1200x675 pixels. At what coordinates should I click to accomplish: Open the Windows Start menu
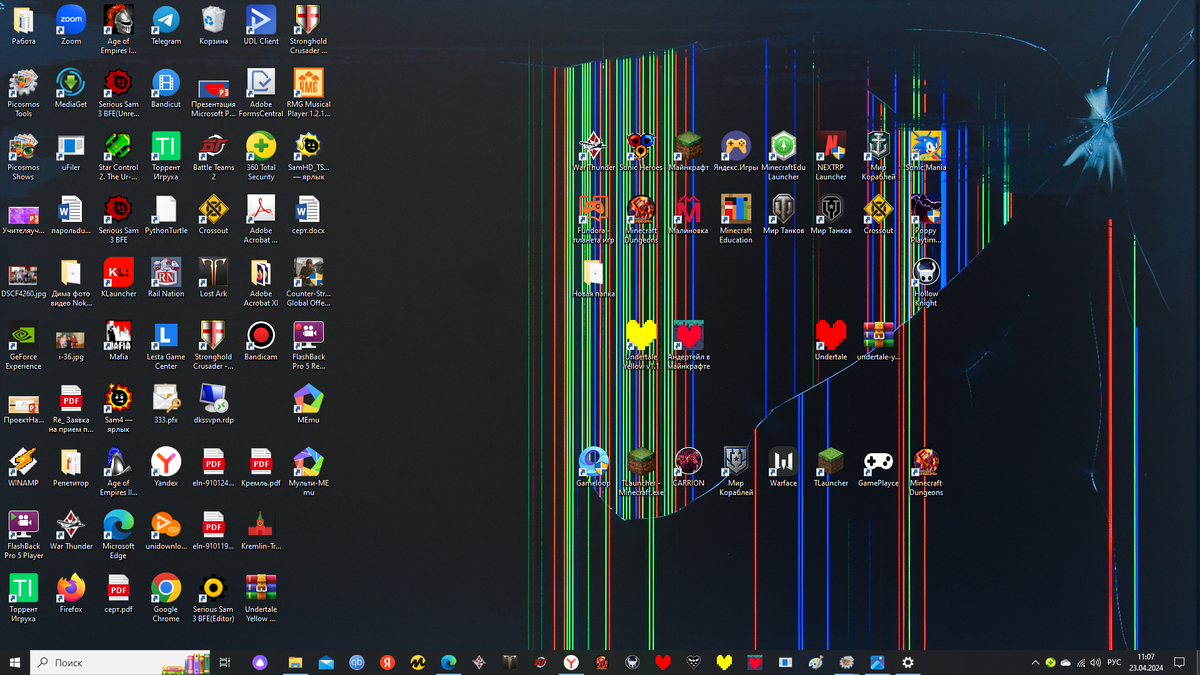point(15,662)
